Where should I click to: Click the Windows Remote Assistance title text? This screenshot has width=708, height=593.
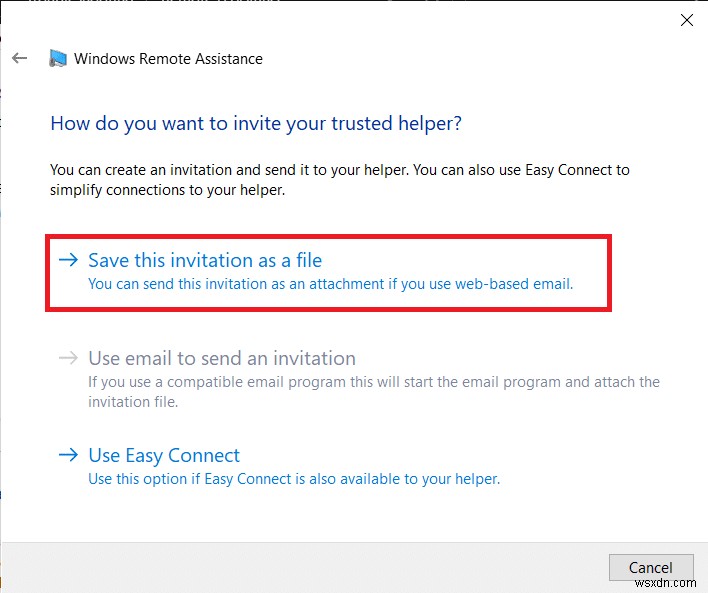(x=168, y=59)
